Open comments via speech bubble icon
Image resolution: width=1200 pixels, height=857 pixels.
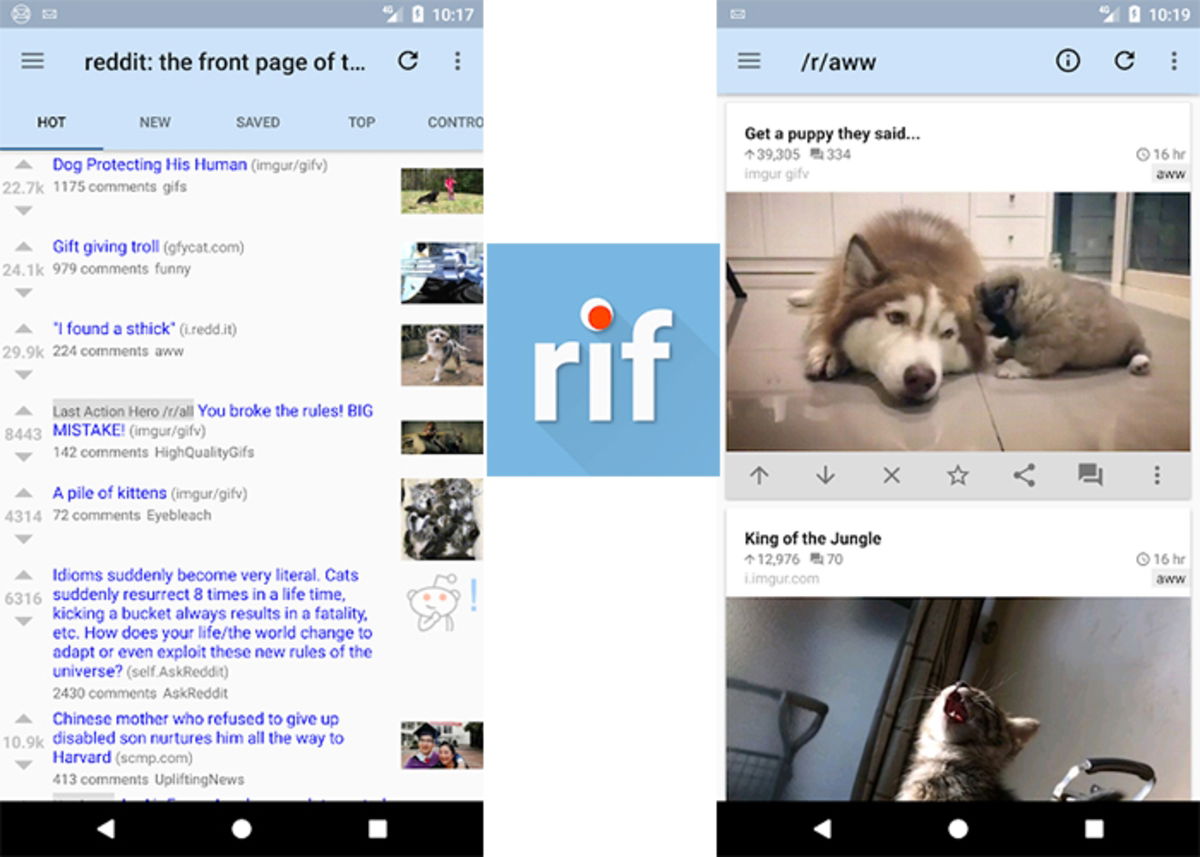tap(1089, 476)
